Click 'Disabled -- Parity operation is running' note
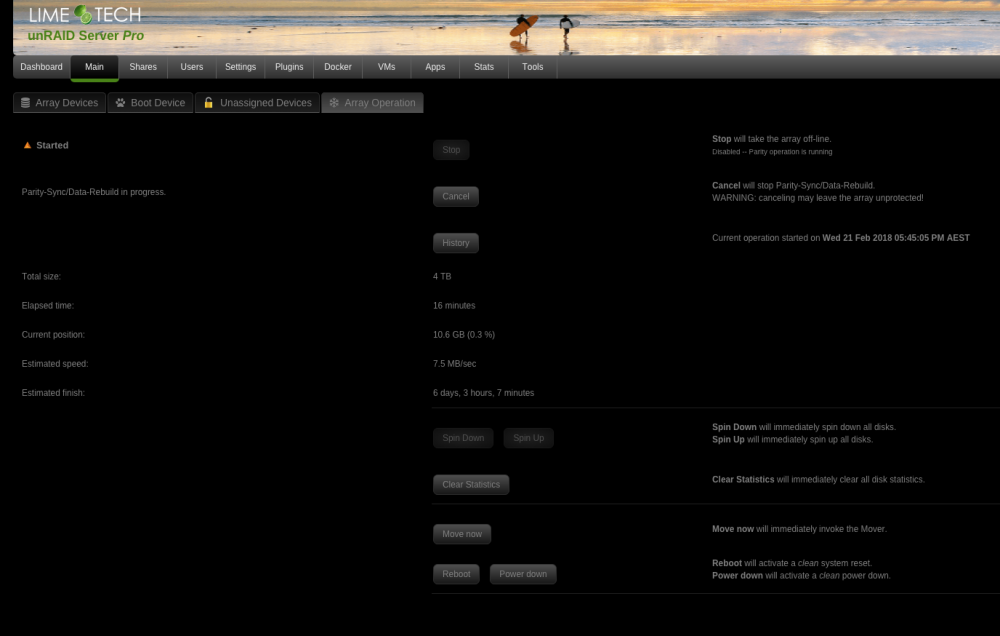The image size is (1000, 636). tap(772, 152)
